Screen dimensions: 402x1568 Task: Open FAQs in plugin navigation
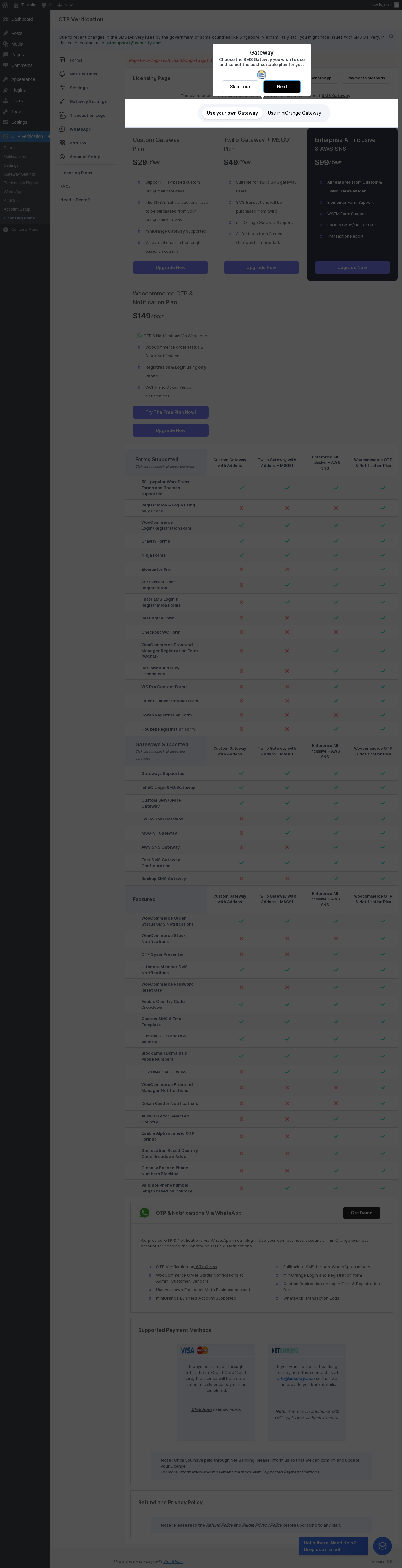tap(65, 186)
